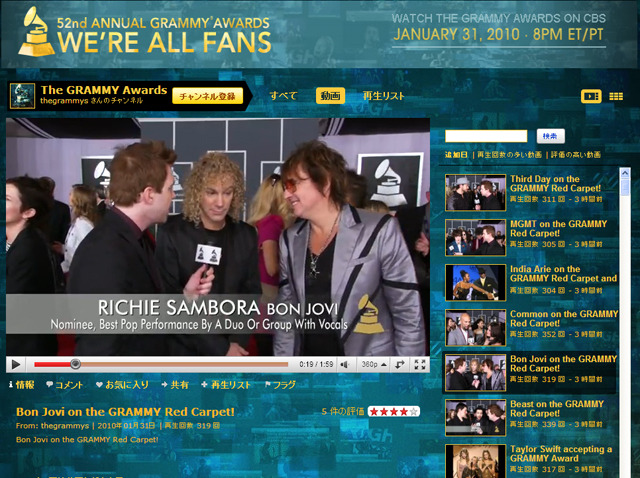Select the 再生リスト tab
Image resolution: width=640 pixels, height=478 pixels.
383,96
